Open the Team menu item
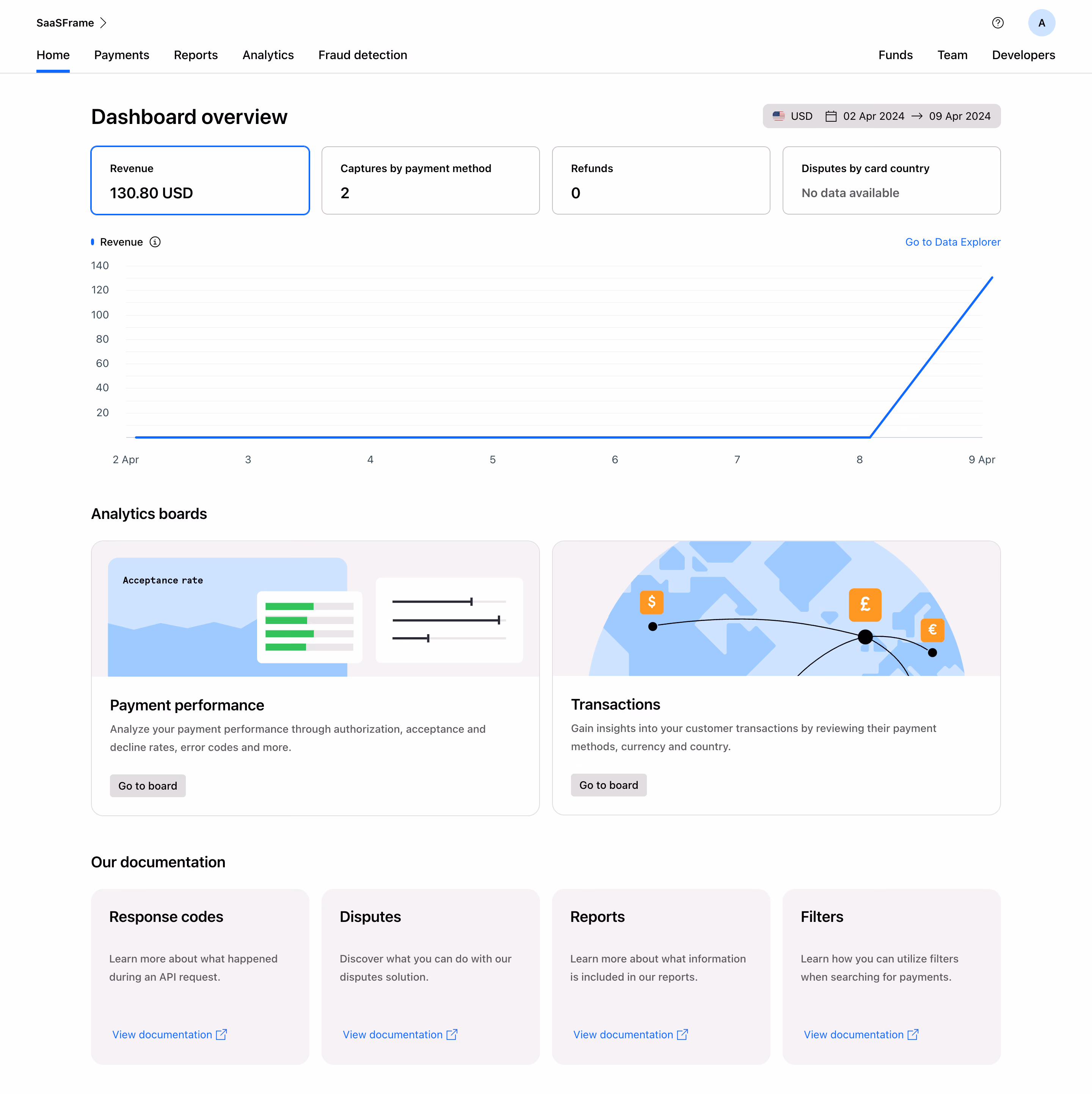Viewport: 1092px width, 1094px height. (952, 55)
